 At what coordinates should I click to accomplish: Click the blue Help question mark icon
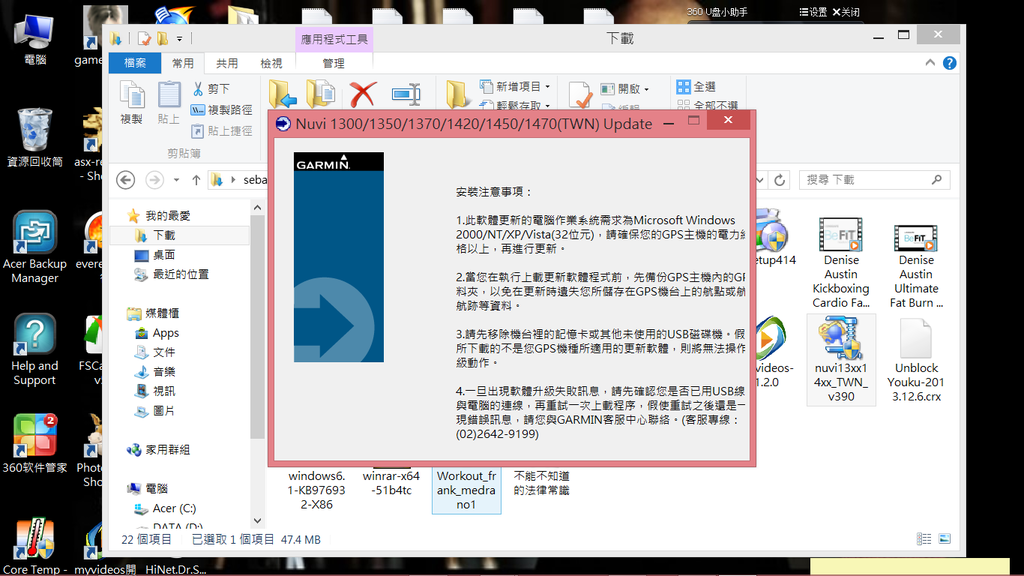[x=950, y=63]
